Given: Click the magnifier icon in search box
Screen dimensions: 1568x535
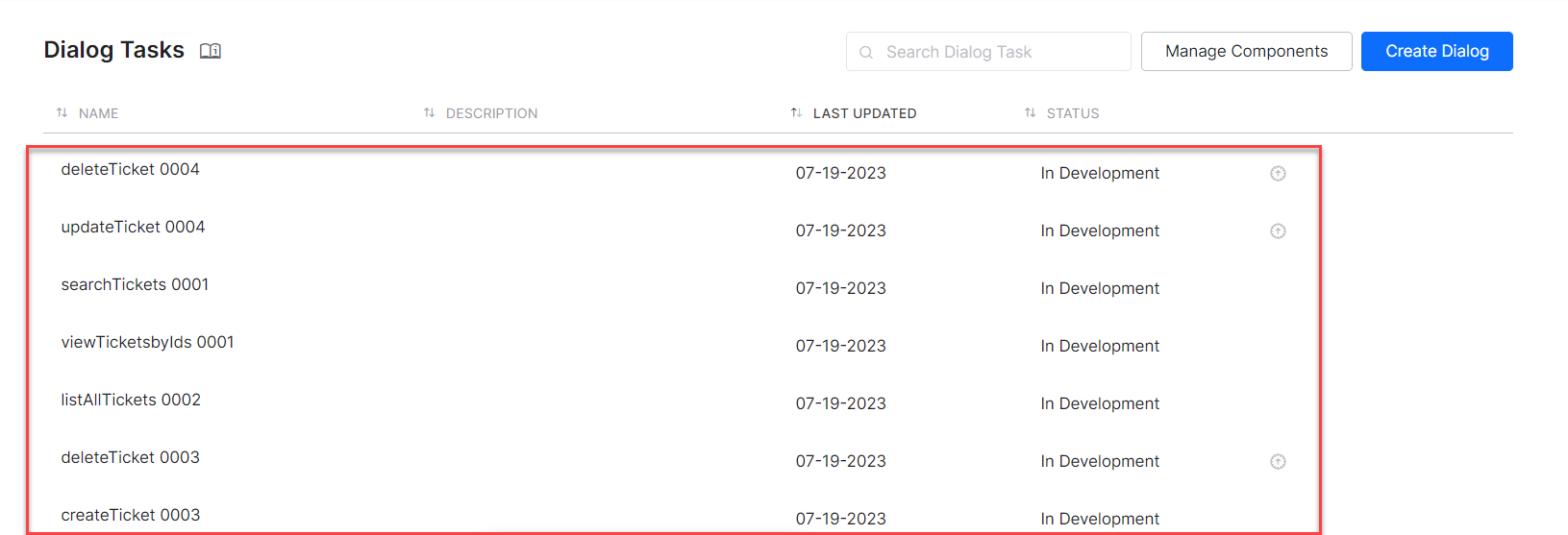Looking at the screenshot, I should tap(866, 53).
